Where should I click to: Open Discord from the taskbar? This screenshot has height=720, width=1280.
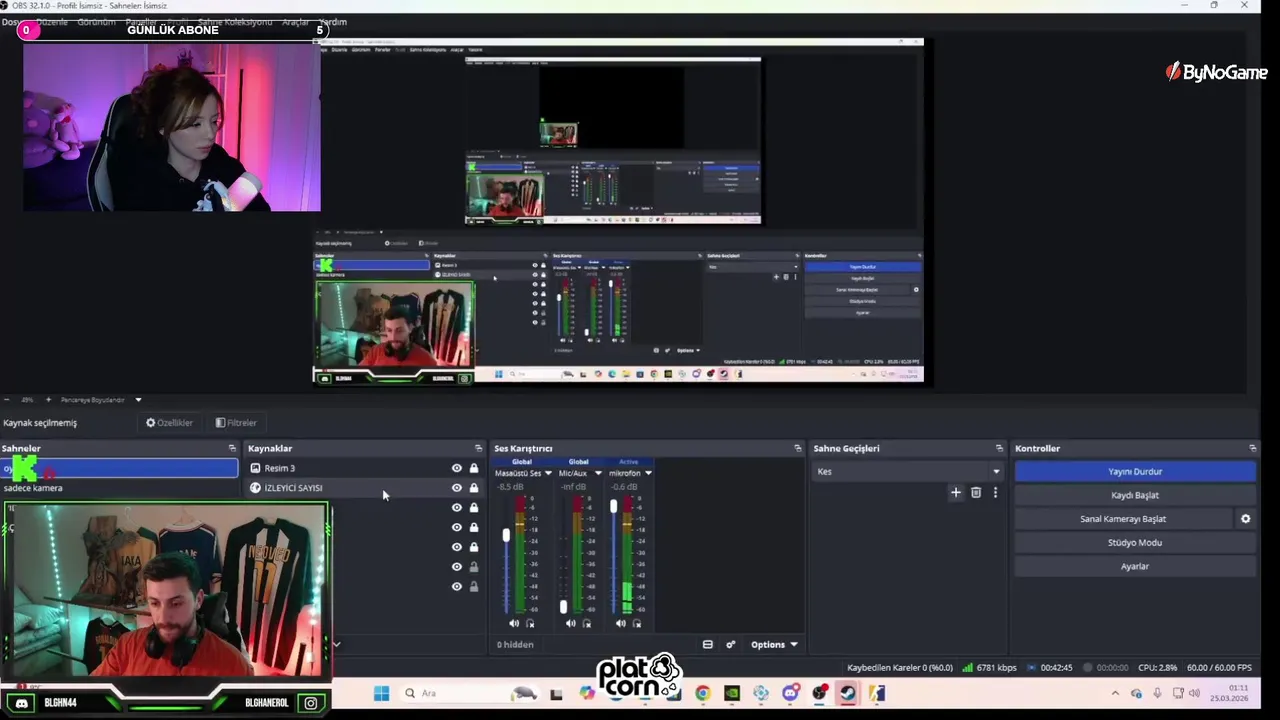click(x=791, y=693)
